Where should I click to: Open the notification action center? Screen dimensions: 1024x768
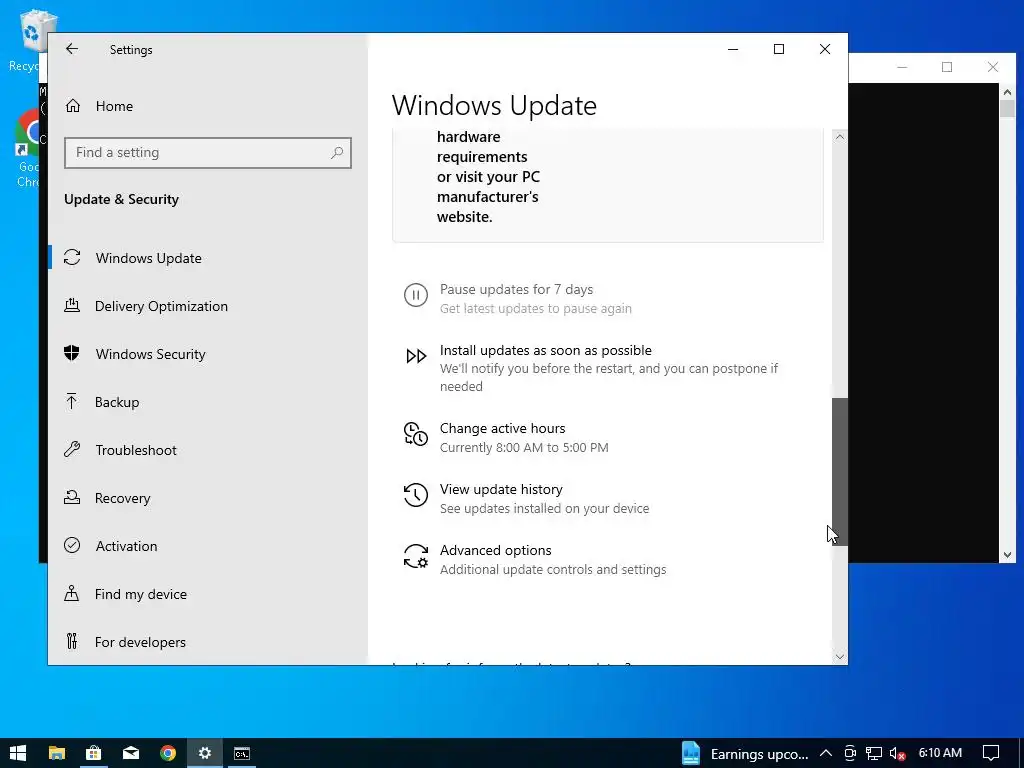(991, 754)
